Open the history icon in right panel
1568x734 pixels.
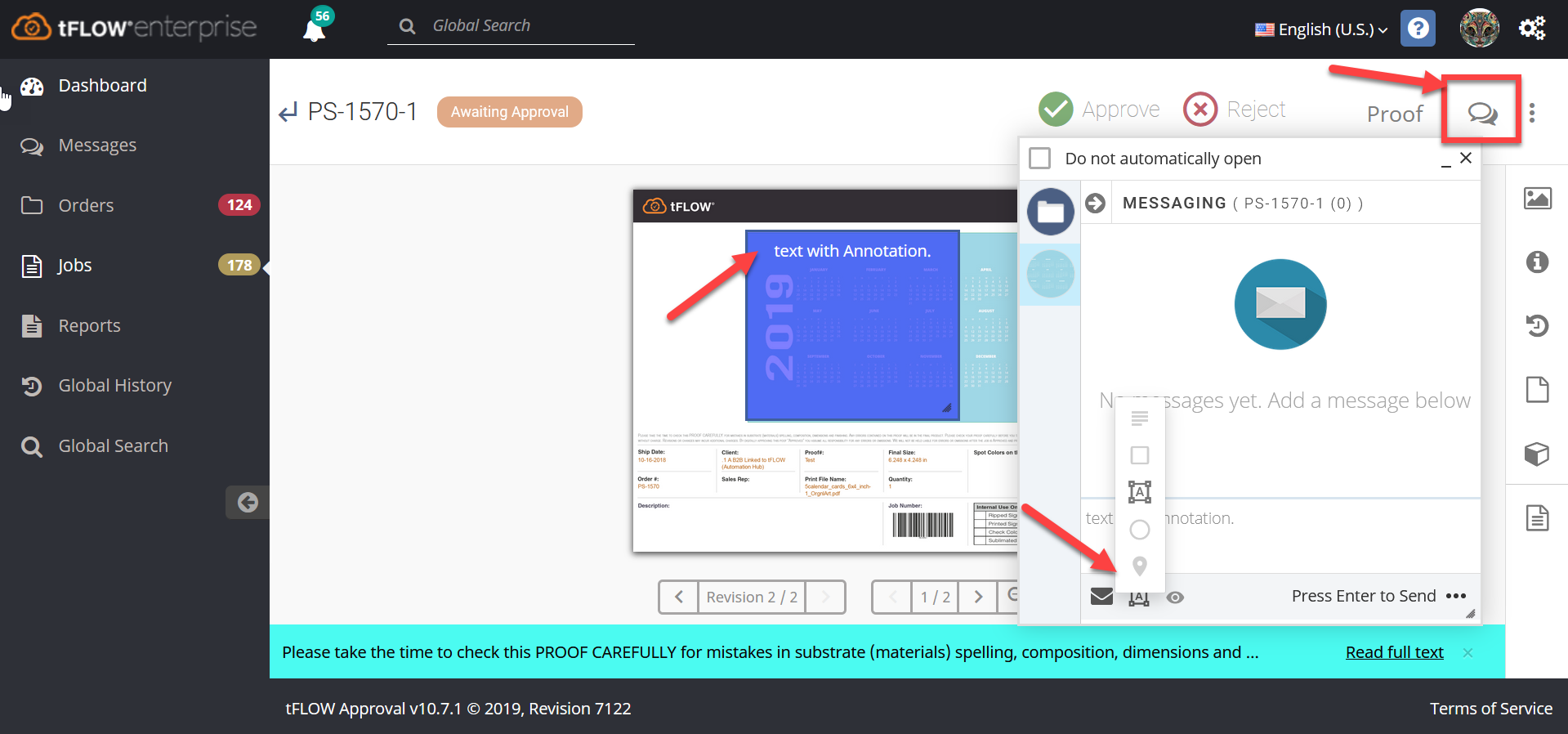tap(1537, 325)
